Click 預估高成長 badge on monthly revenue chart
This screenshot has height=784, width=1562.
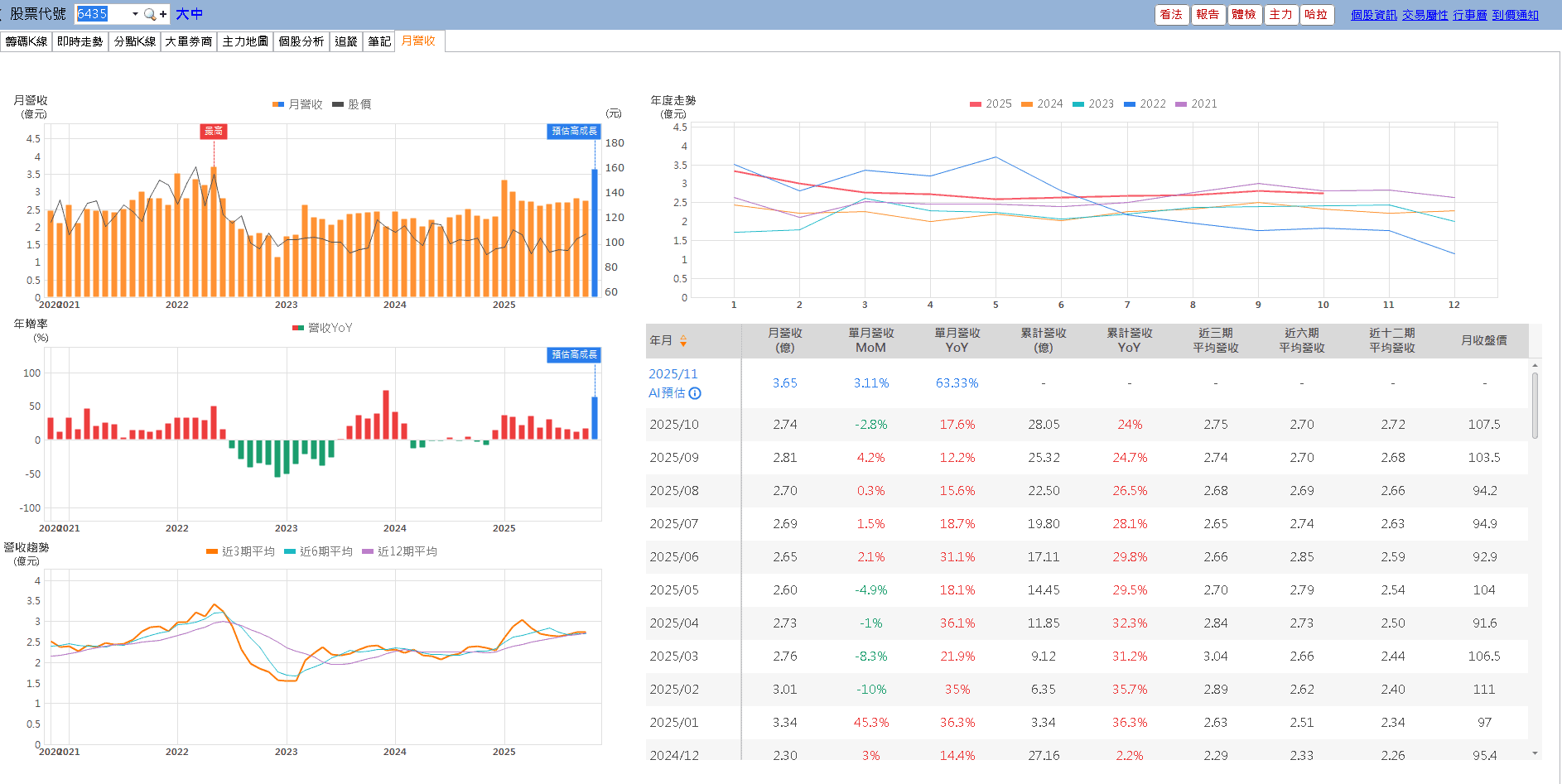[574, 131]
